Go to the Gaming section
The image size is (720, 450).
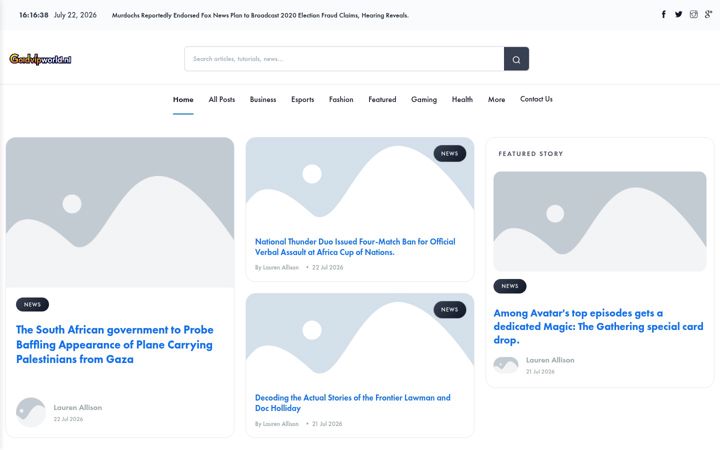coord(424,99)
